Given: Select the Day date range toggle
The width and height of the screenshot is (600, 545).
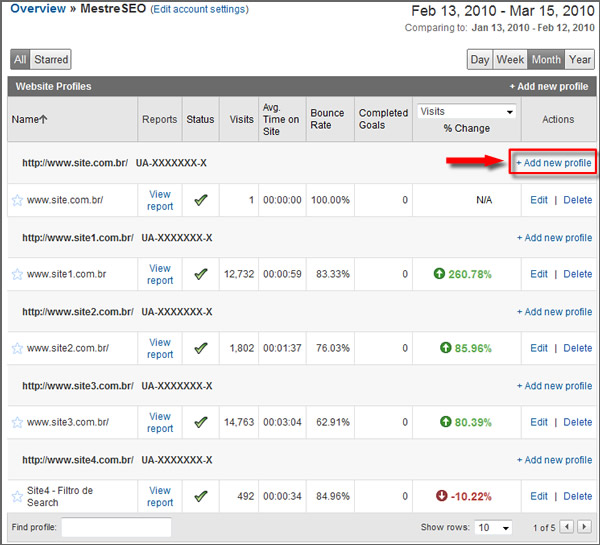Looking at the screenshot, I should tap(480, 60).
